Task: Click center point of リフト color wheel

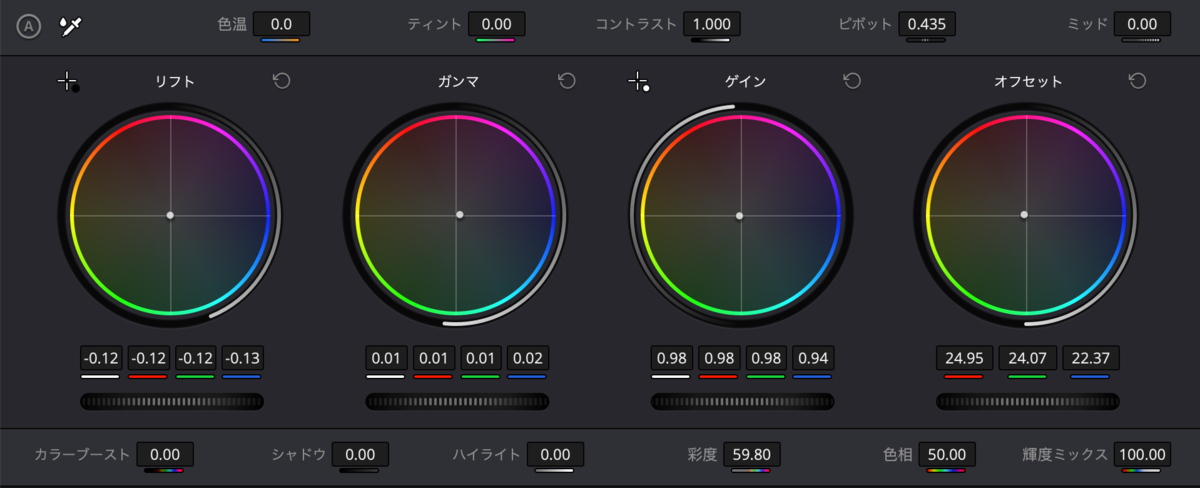Action: coord(170,215)
